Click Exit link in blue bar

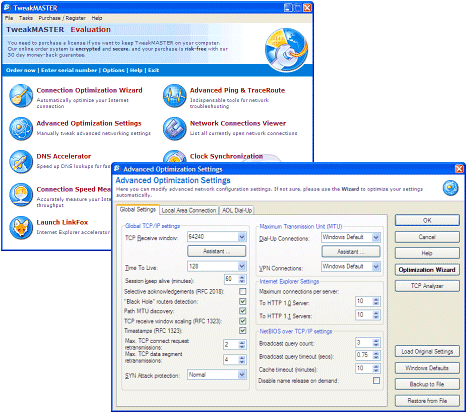click(x=153, y=70)
